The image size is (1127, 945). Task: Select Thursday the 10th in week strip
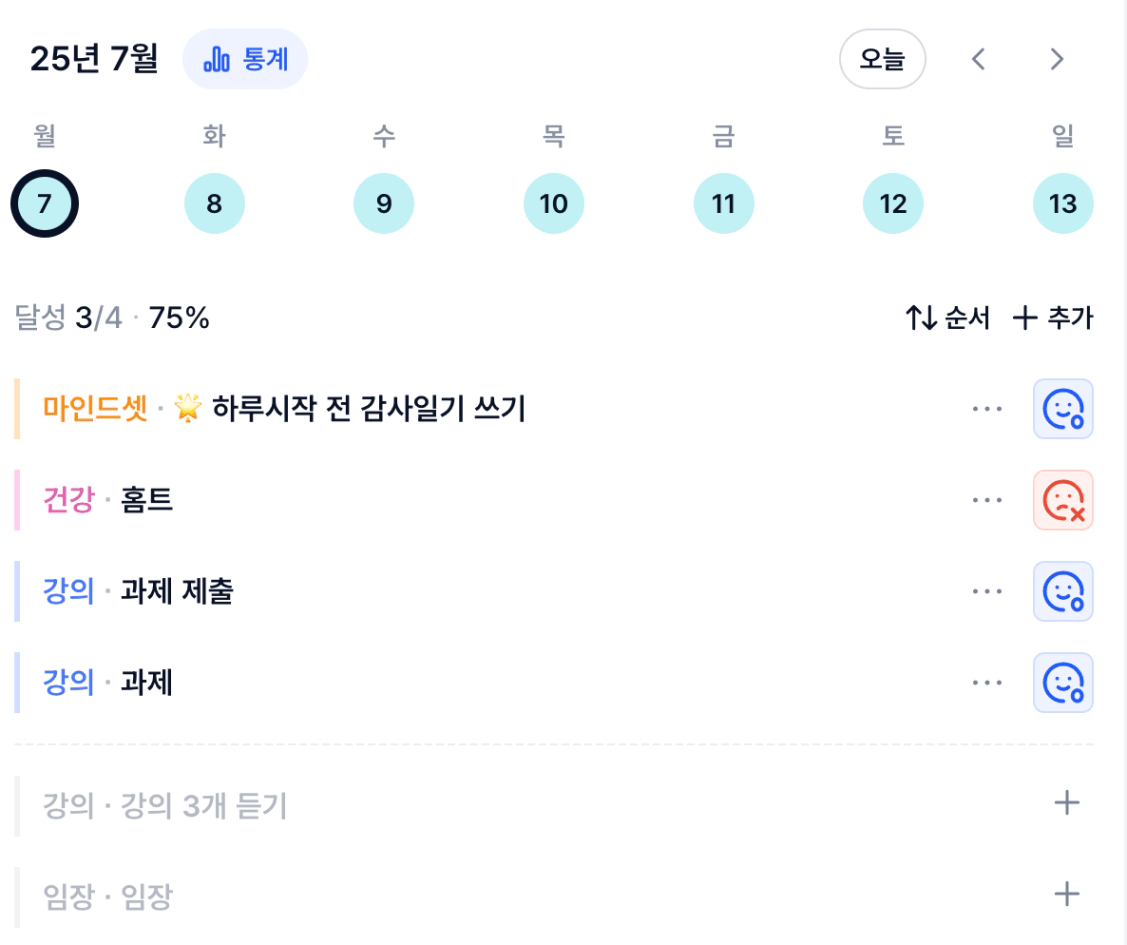(x=553, y=203)
